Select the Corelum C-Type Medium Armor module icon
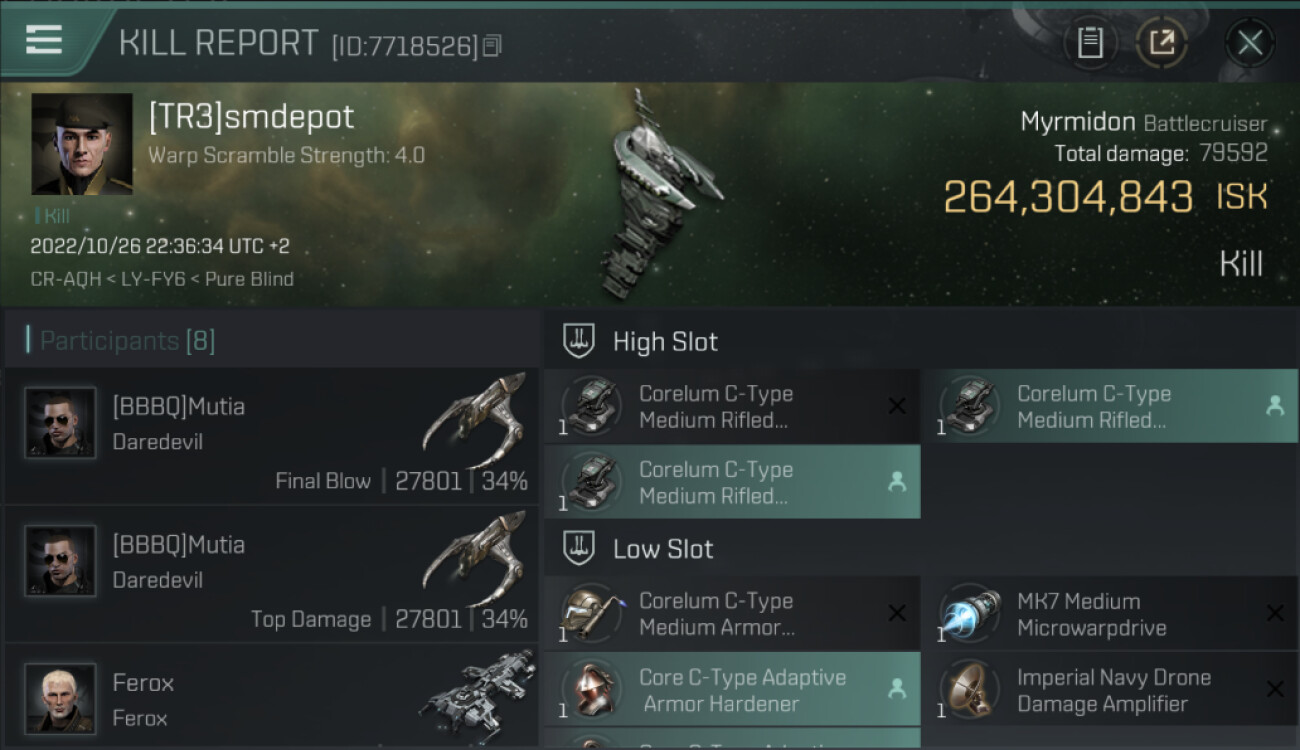The height and width of the screenshot is (750, 1300). pyautogui.click(x=591, y=613)
